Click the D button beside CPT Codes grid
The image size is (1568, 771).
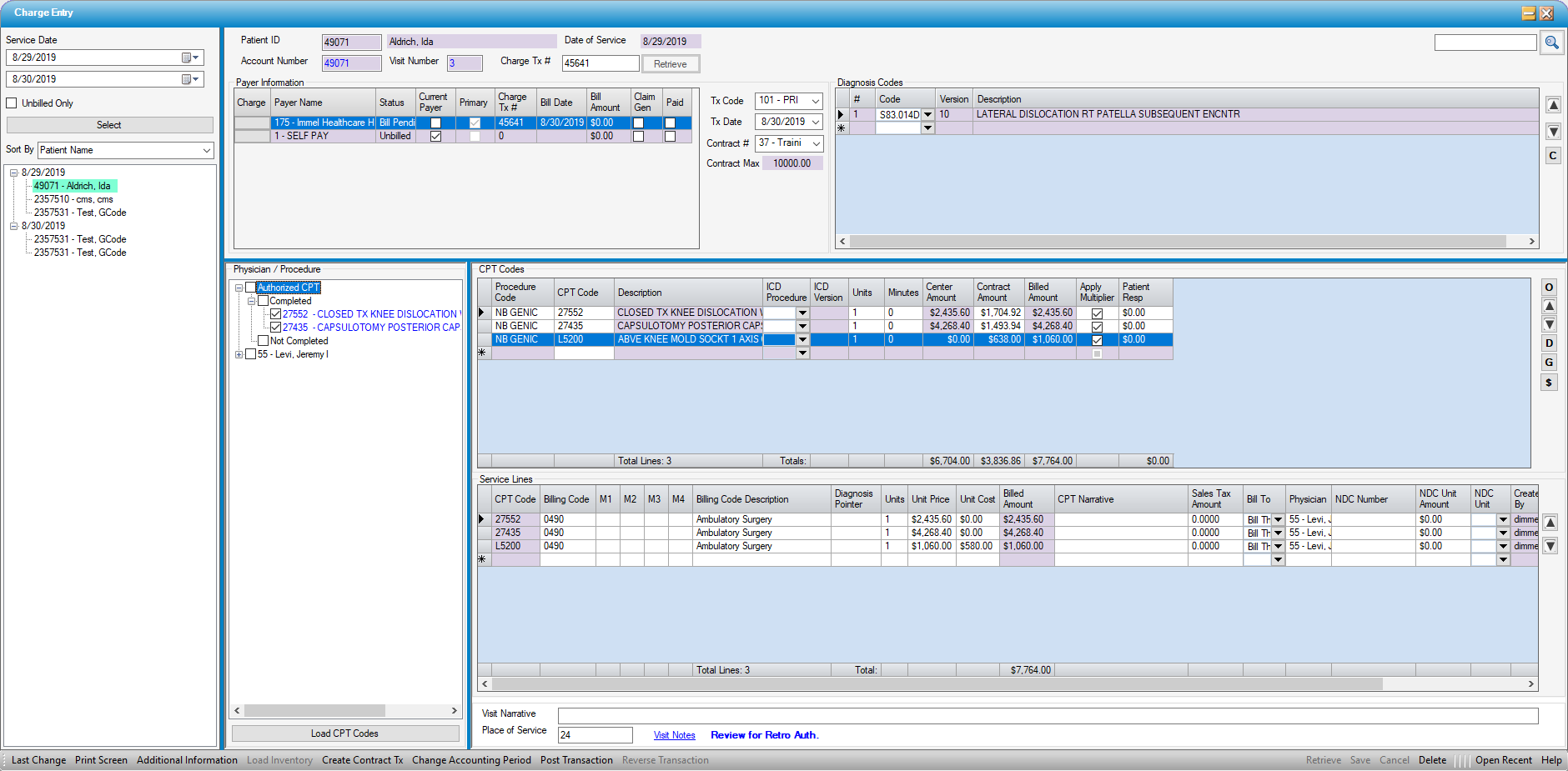[1549, 343]
